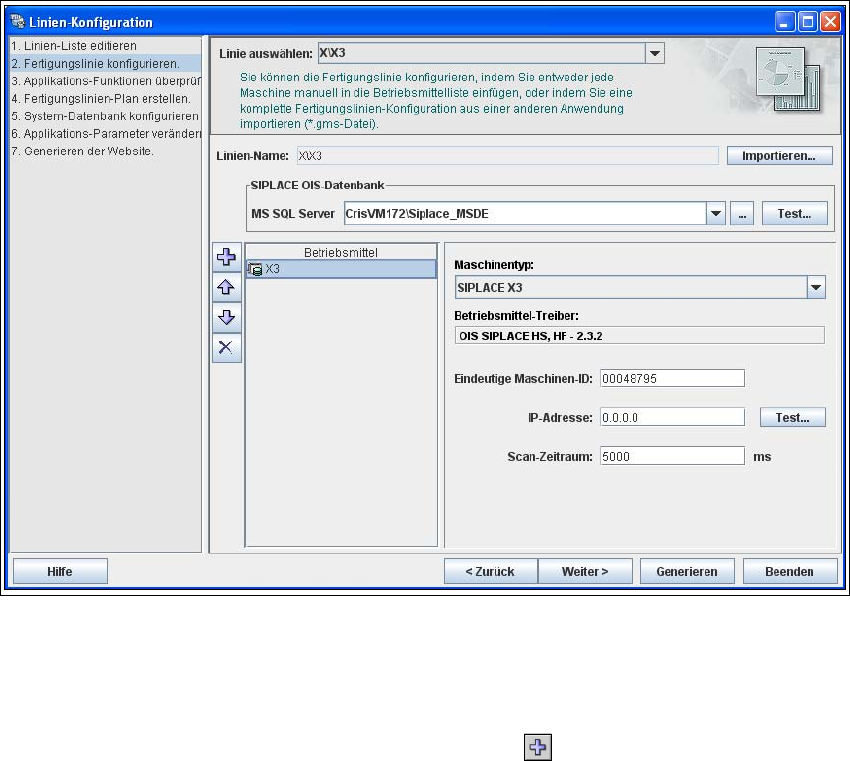Click the Weiter button
The width and height of the screenshot is (850, 761).
[x=585, y=571]
